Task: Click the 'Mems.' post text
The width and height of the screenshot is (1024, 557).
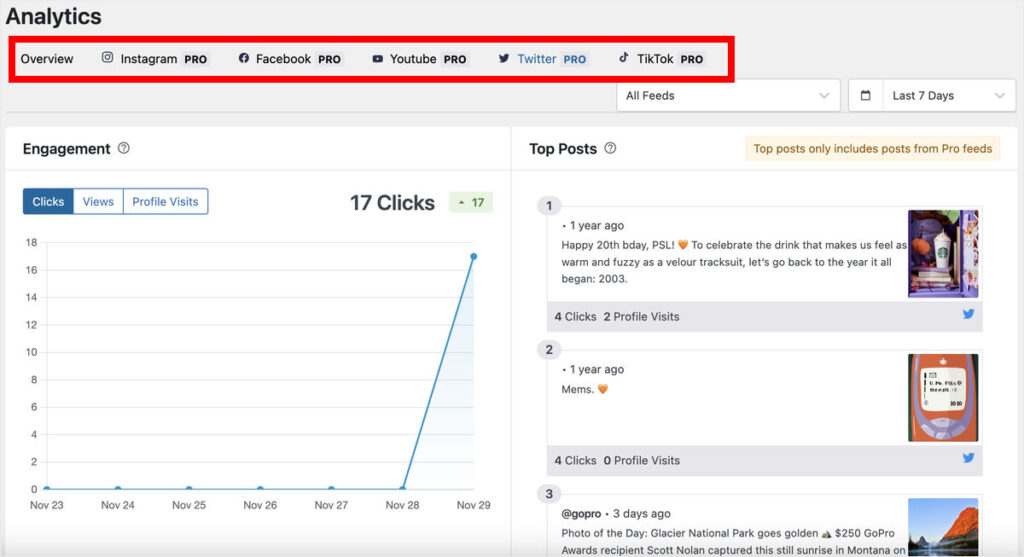Action: pos(584,389)
